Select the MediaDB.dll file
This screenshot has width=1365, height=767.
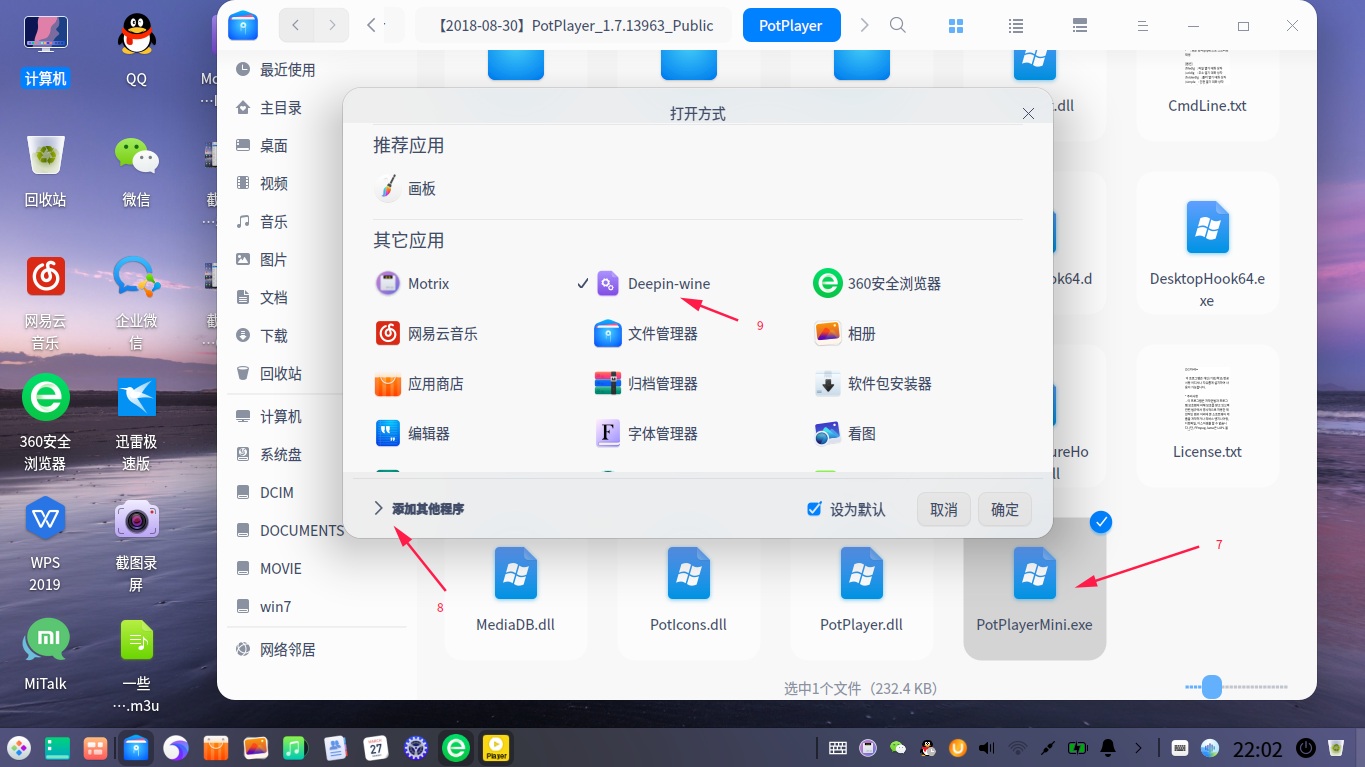tap(516, 588)
